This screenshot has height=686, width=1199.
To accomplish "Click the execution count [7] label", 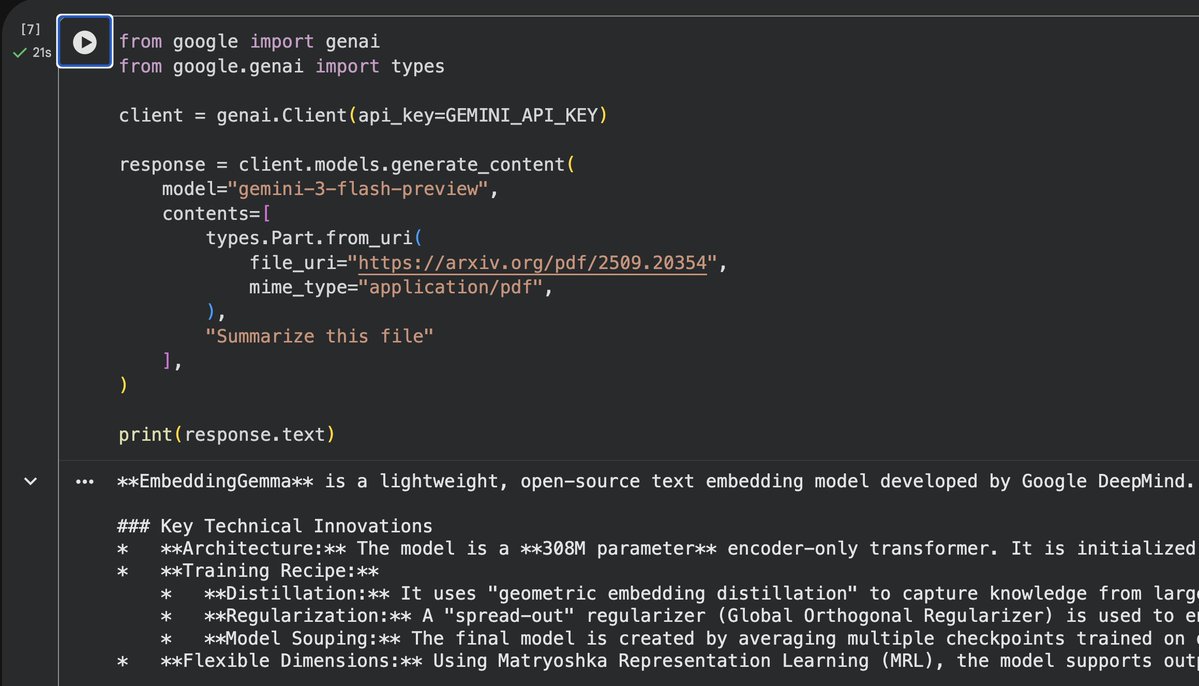I will click(x=31, y=29).
